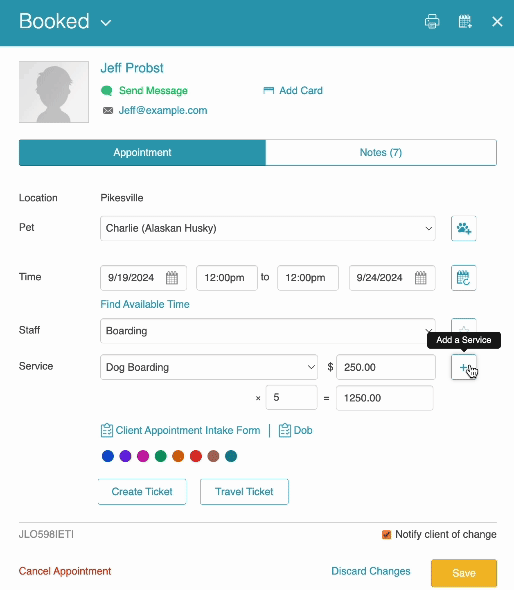Select the red color dot
Screen dimensions: 514x590
[x=196, y=456]
